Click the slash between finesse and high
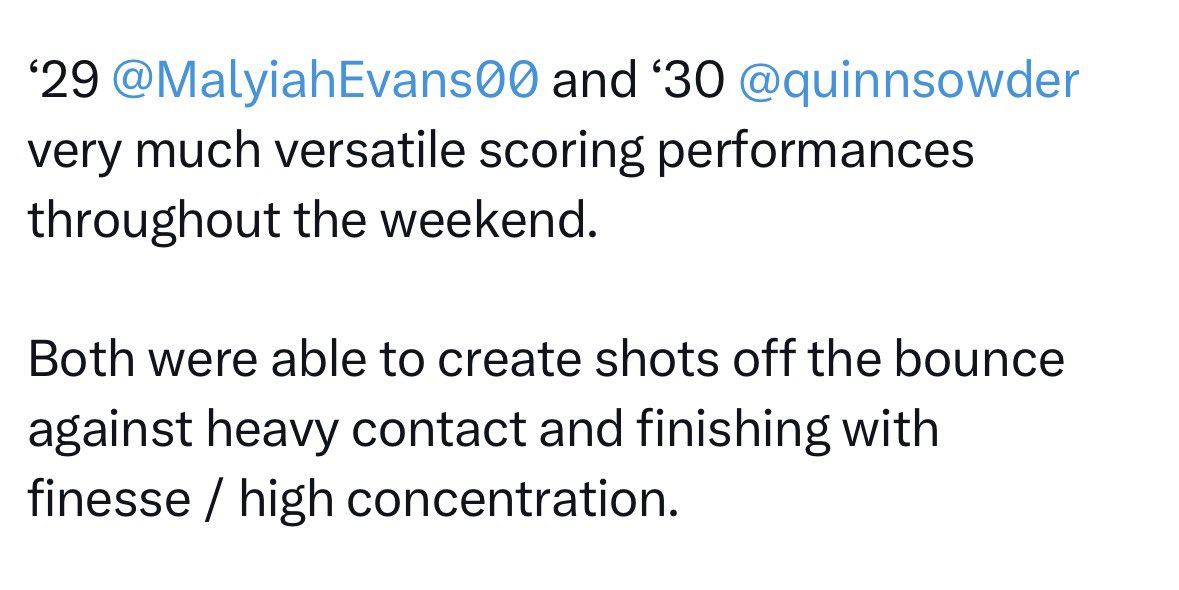1179x590 pixels. 214,498
